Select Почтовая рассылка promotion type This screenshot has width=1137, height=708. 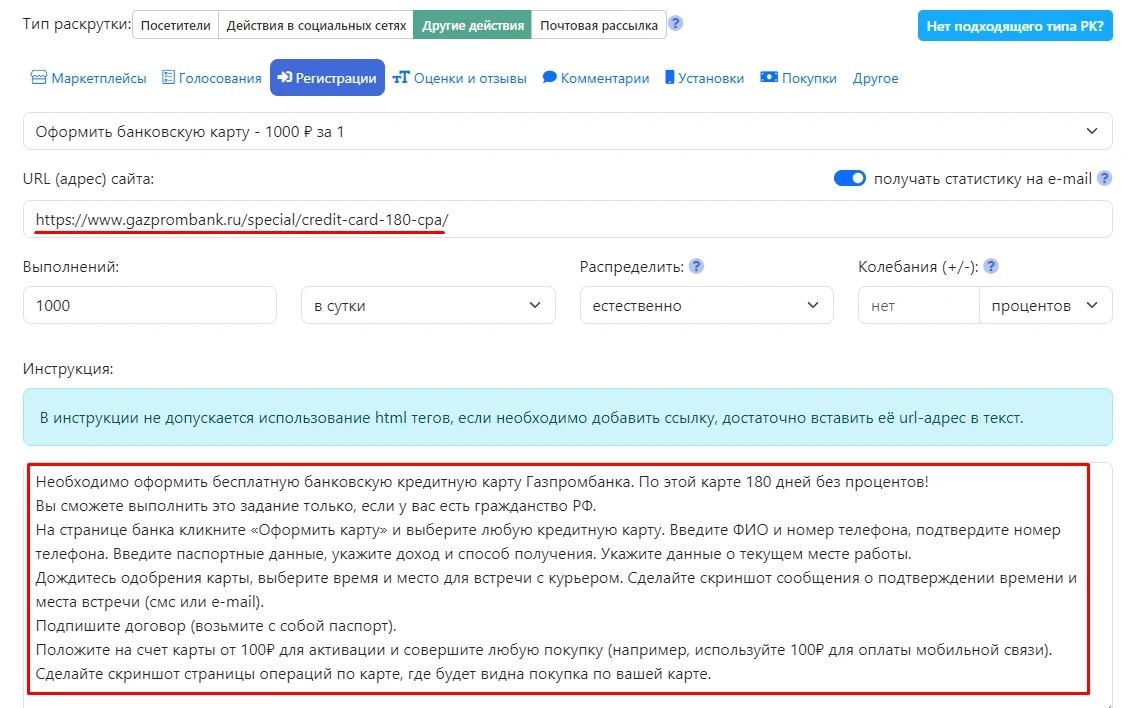(599, 25)
